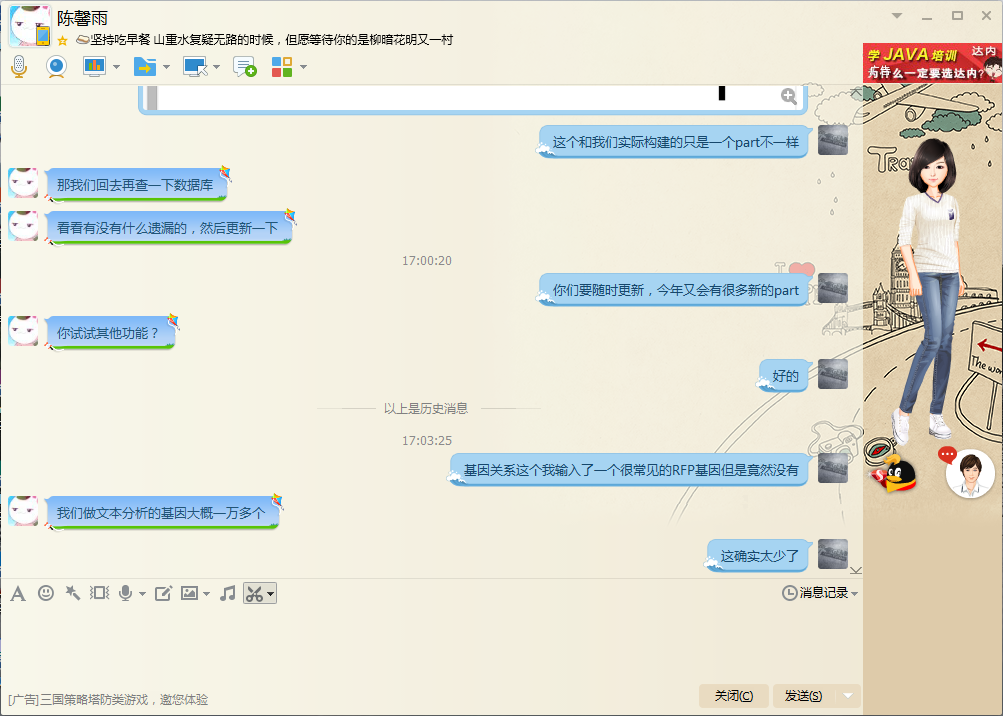Click the send file folder icon
The width and height of the screenshot is (1003, 716).
coord(144,67)
